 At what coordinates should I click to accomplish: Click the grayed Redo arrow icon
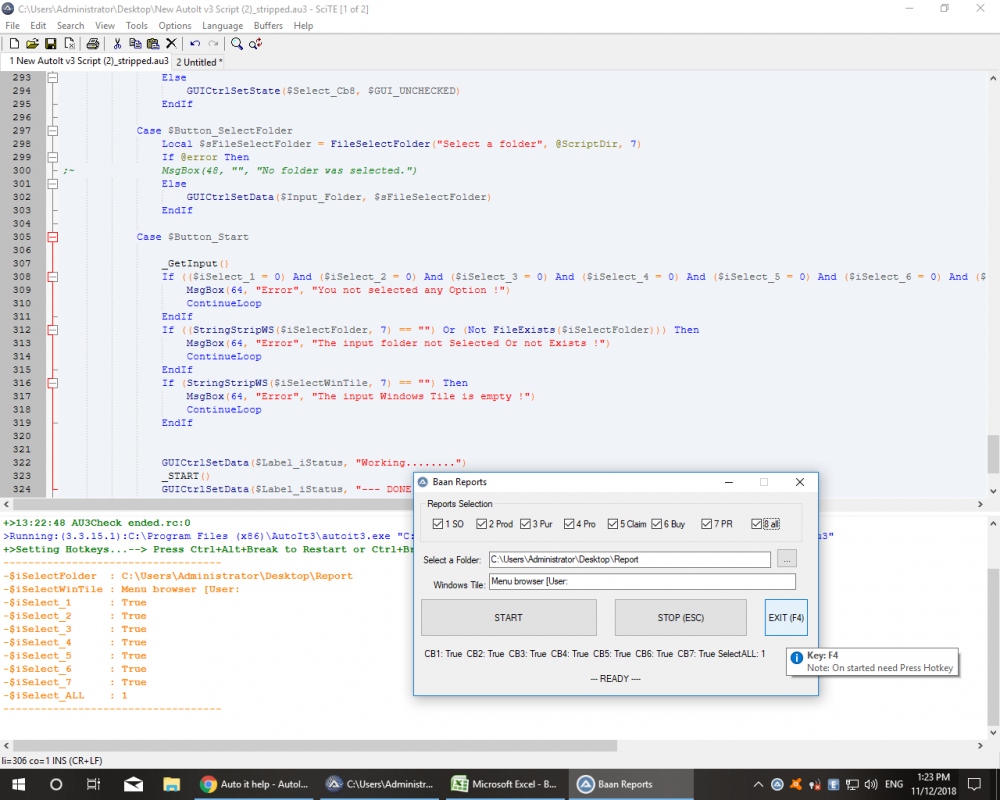[x=213, y=43]
